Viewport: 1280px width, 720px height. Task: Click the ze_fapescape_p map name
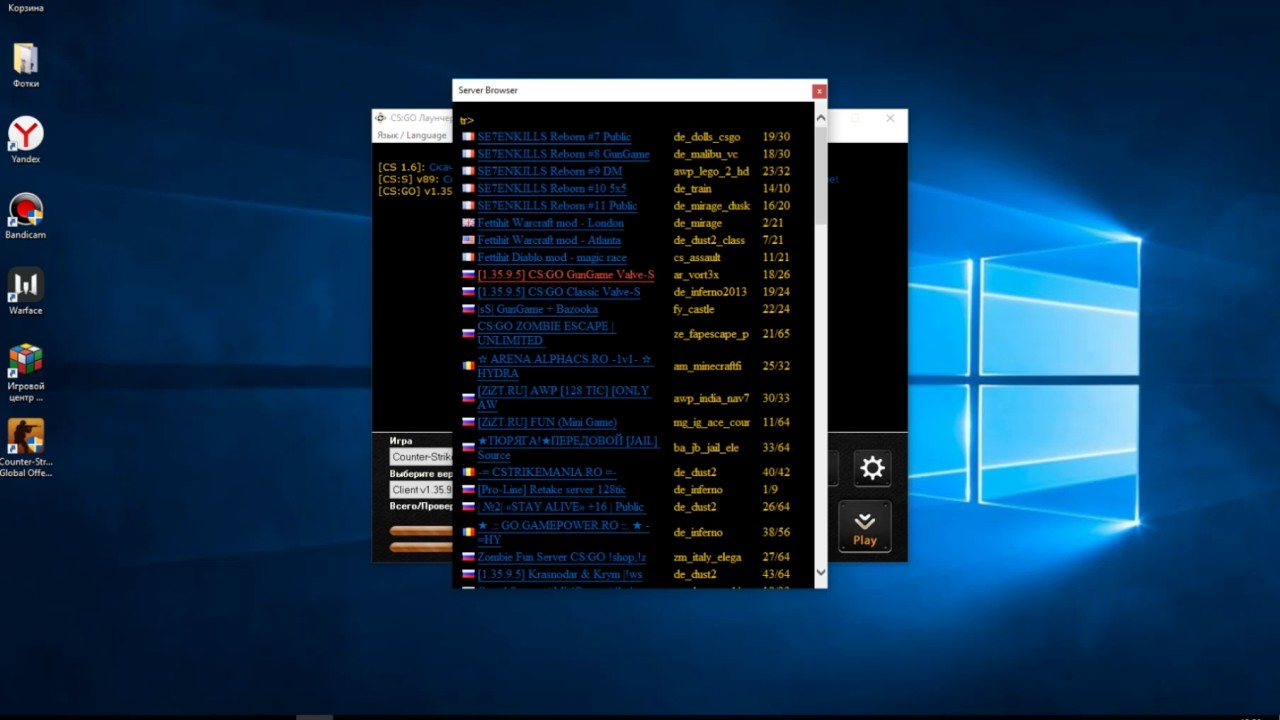[x=711, y=334]
